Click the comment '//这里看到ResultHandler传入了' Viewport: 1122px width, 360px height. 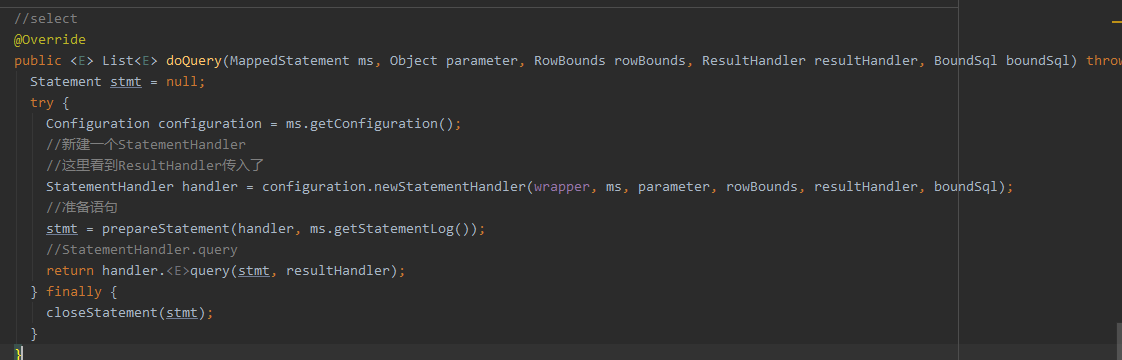pos(155,166)
